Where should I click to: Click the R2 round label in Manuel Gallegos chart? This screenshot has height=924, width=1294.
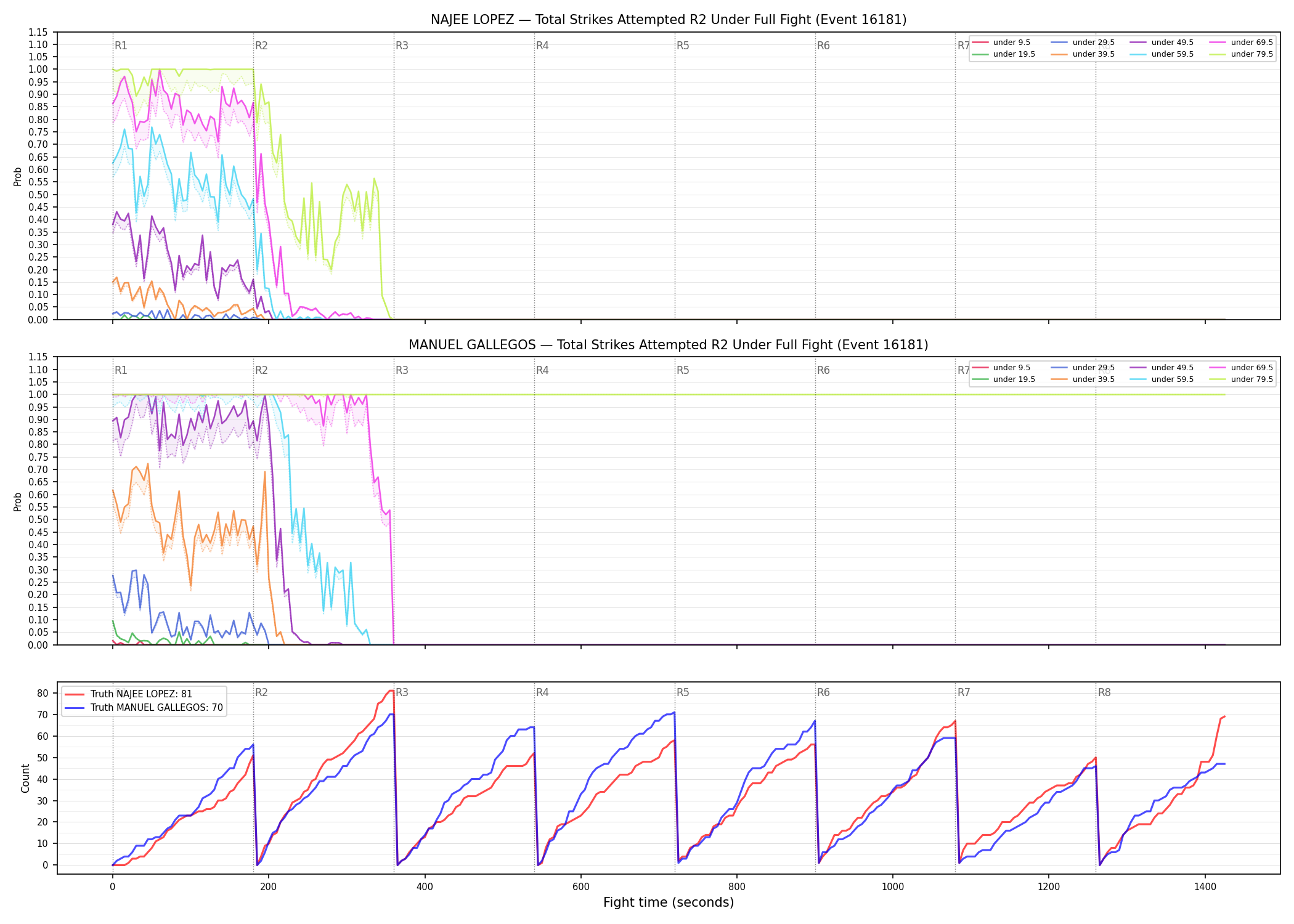tap(261, 370)
